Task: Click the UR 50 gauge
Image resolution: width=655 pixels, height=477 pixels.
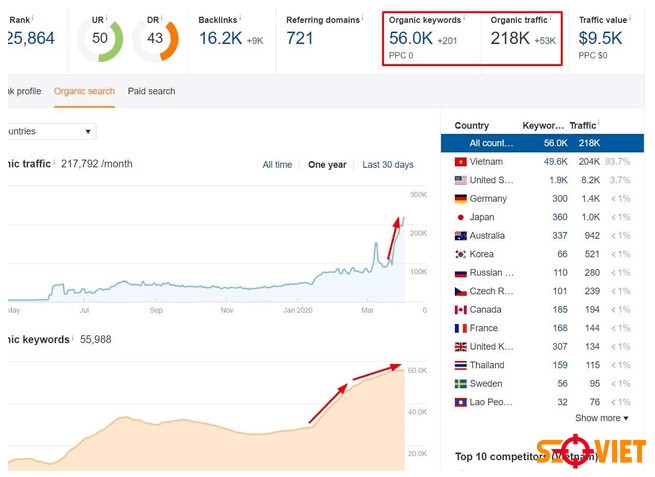Action: coord(99,38)
